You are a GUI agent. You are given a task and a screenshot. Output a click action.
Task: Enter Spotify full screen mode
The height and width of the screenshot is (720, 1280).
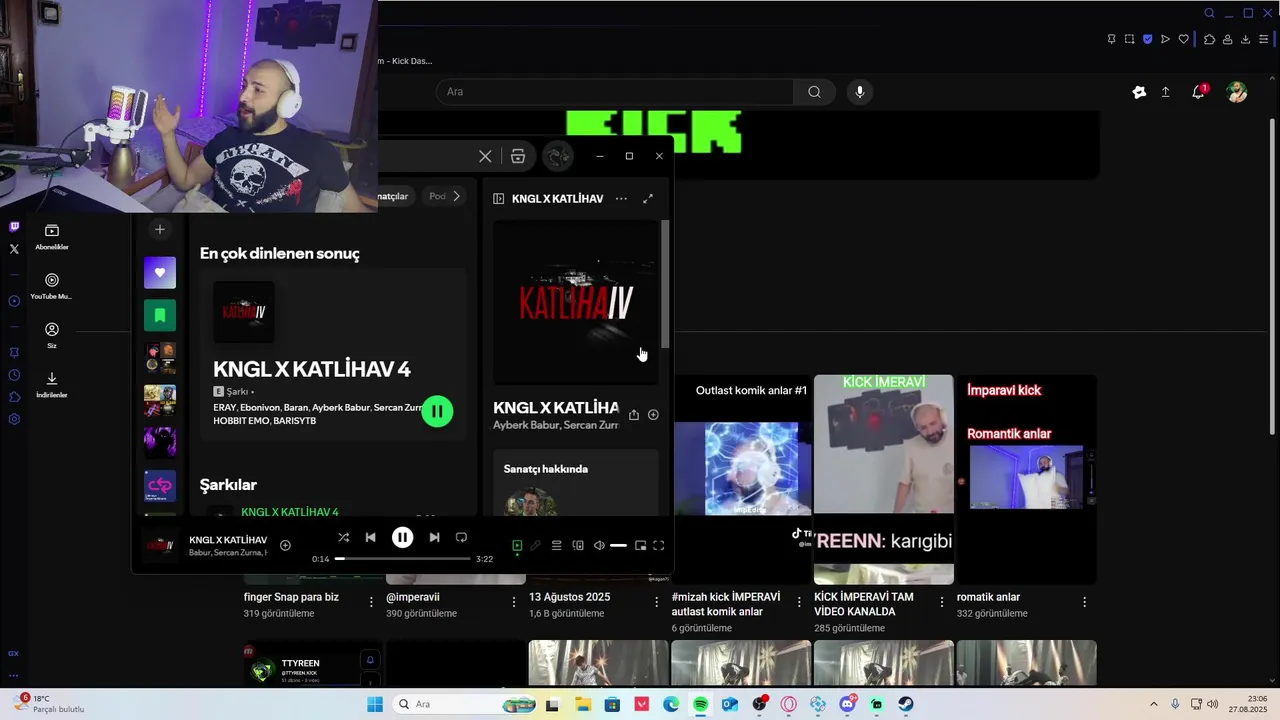pos(659,545)
